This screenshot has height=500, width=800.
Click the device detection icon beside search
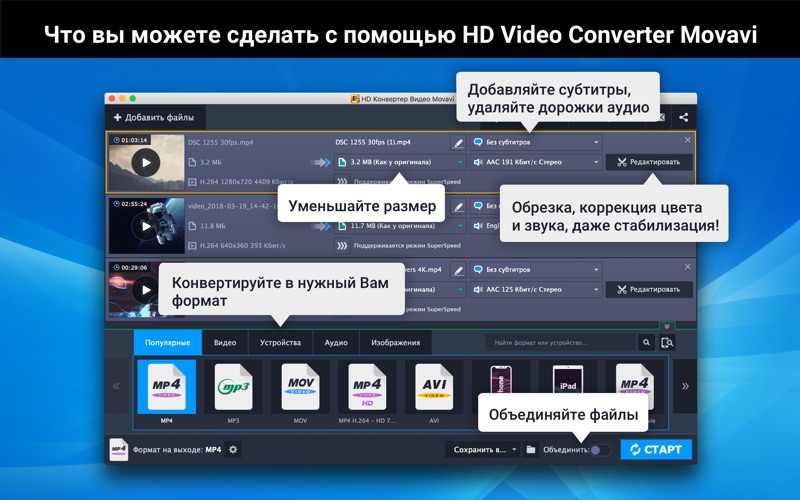tap(667, 343)
